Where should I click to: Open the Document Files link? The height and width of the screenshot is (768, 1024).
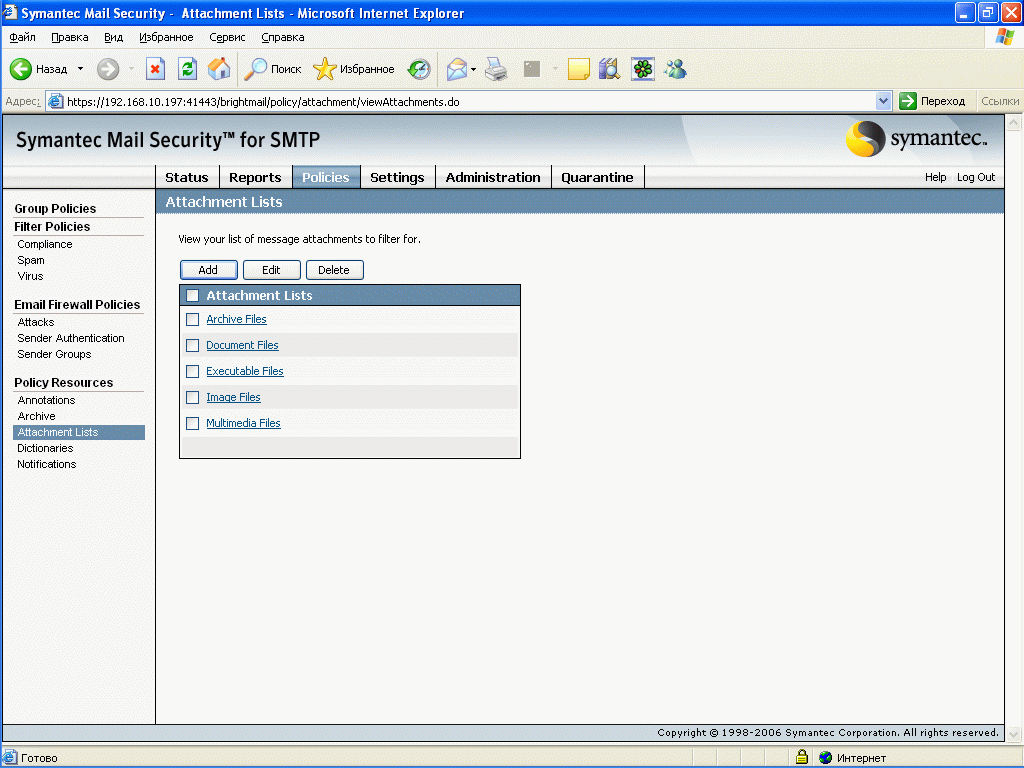point(242,345)
